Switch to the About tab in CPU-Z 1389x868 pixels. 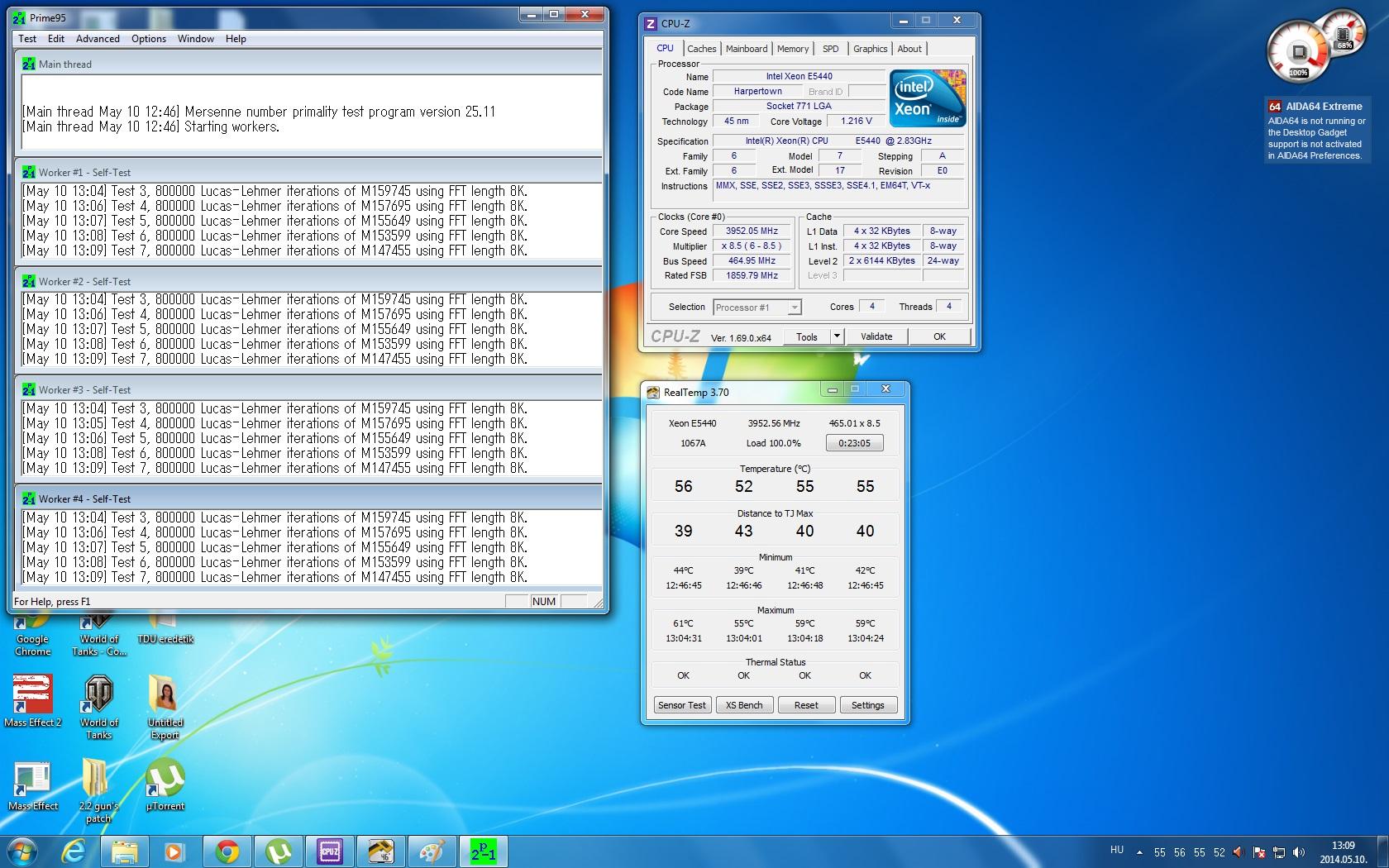pyautogui.click(x=909, y=49)
